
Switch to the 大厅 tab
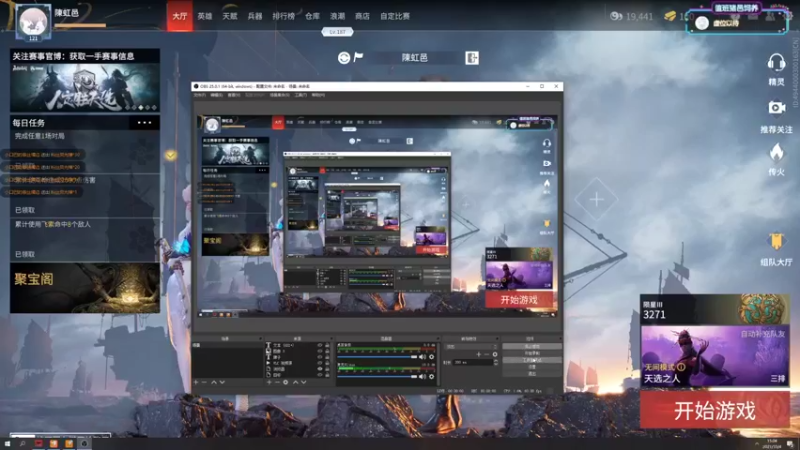[x=180, y=16]
